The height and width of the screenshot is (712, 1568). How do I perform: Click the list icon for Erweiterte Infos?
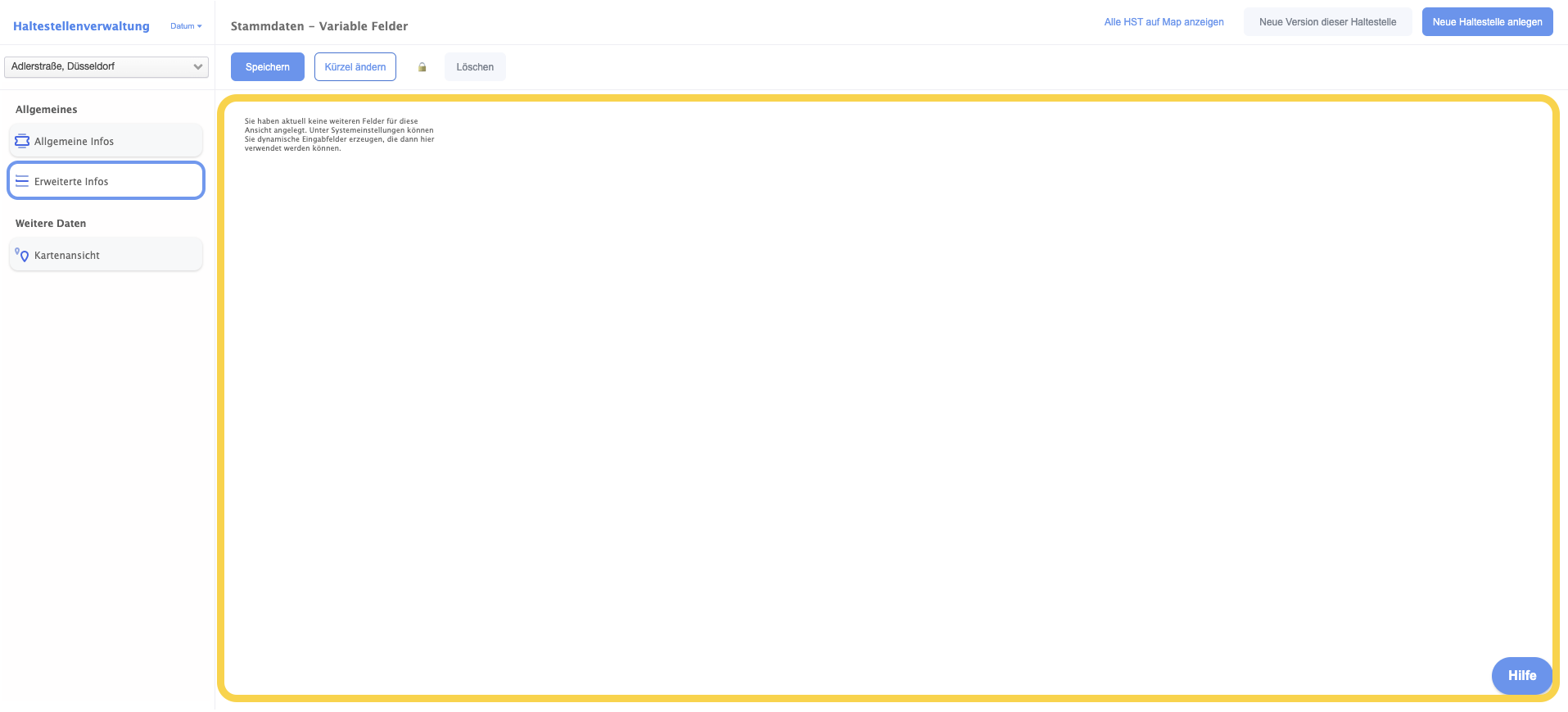(22, 181)
